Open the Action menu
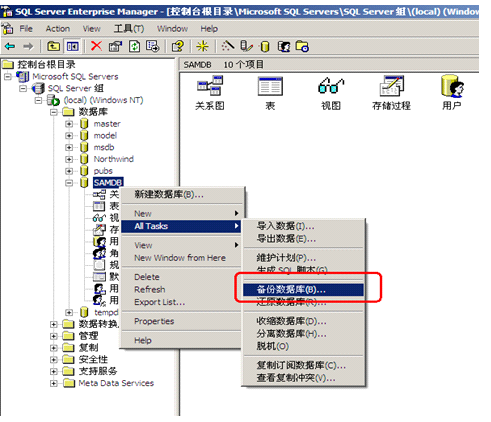 coord(58,29)
